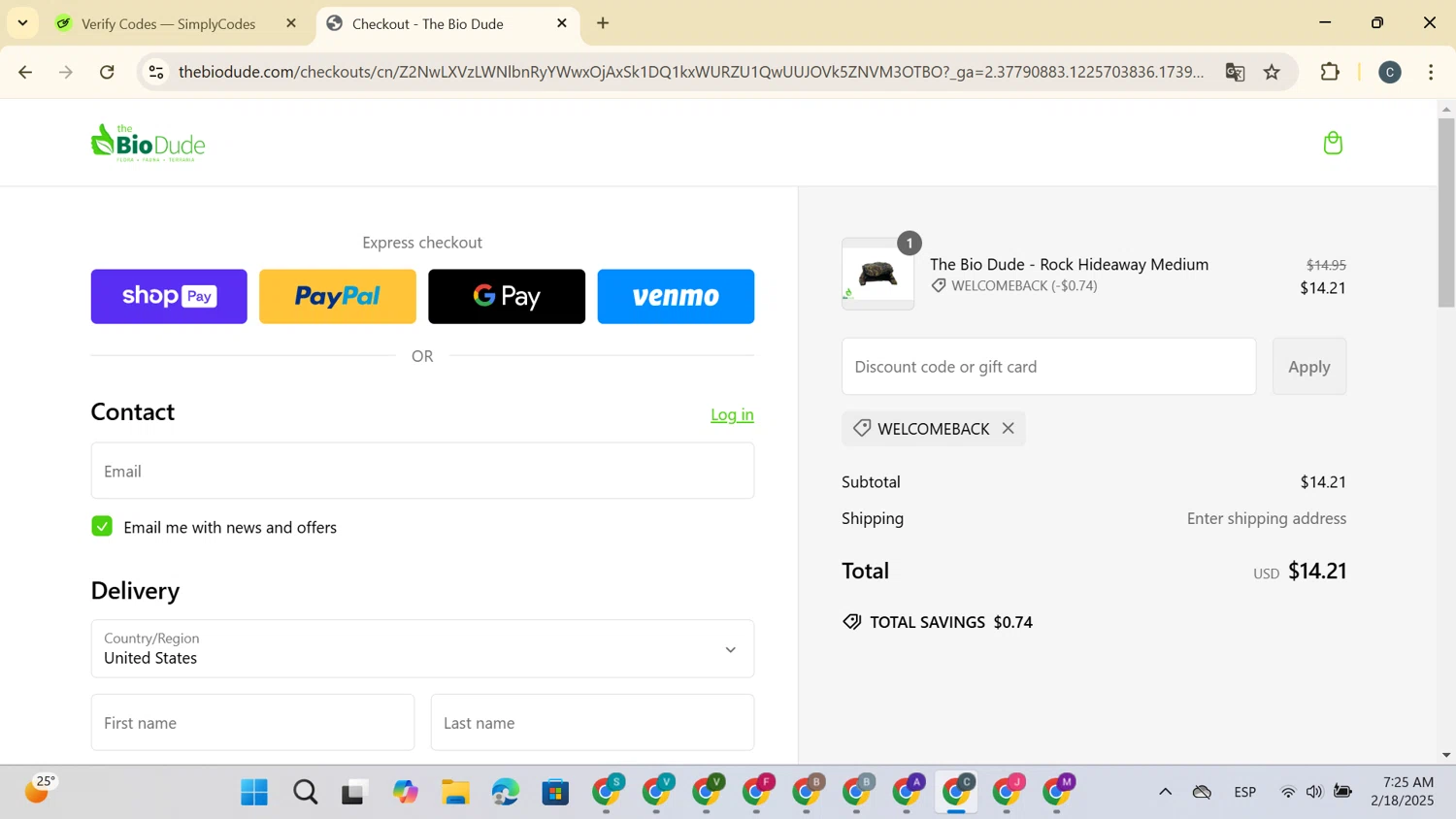Open the Extensions puzzle icon
Image resolution: width=1456 pixels, height=819 pixels.
pos(1330,72)
